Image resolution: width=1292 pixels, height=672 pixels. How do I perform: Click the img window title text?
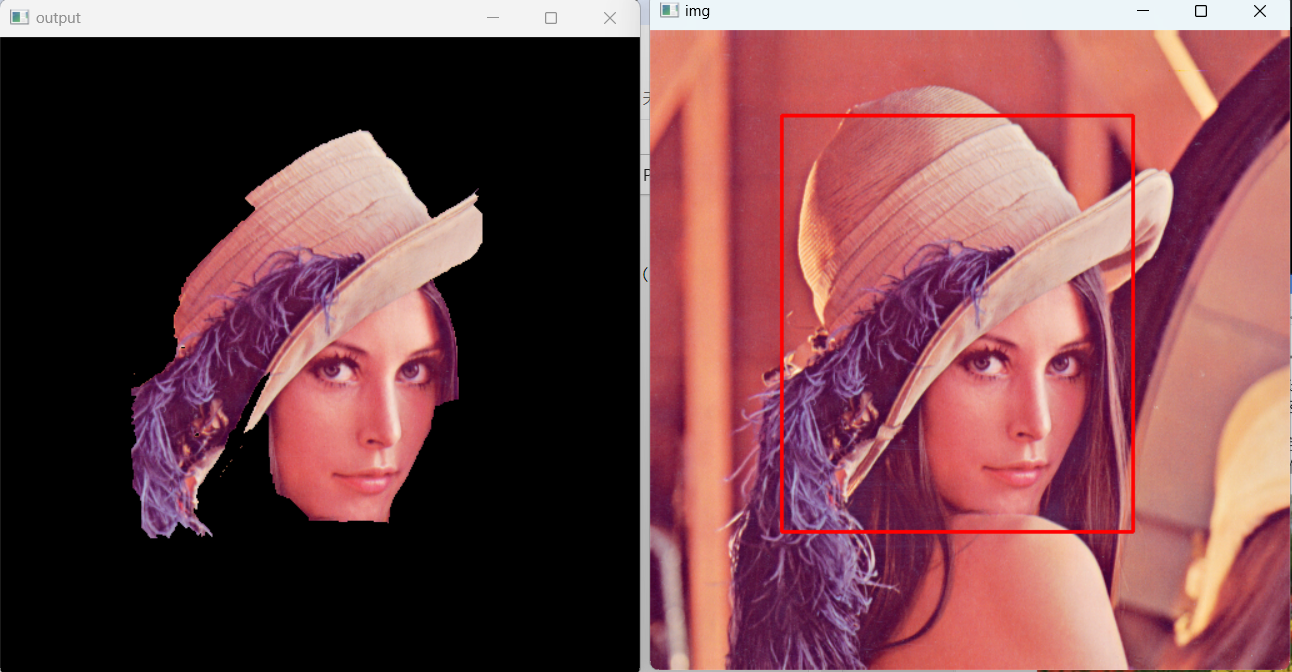pyautogui.click(x=697, y=11)
